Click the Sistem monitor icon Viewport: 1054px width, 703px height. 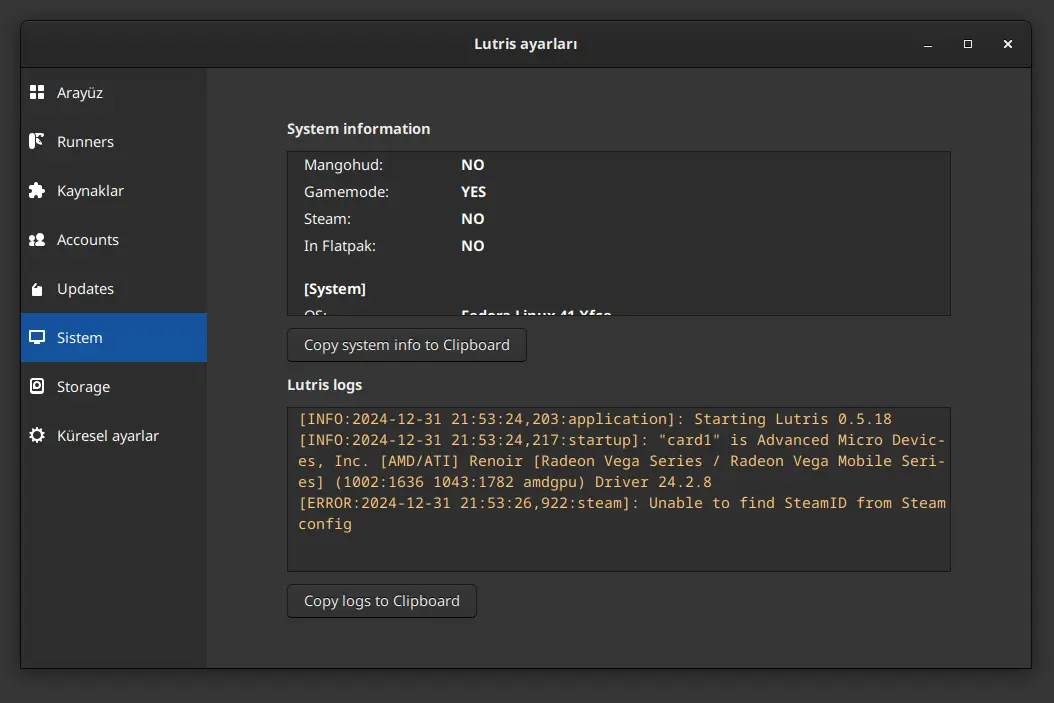click(x=37, y=337)
